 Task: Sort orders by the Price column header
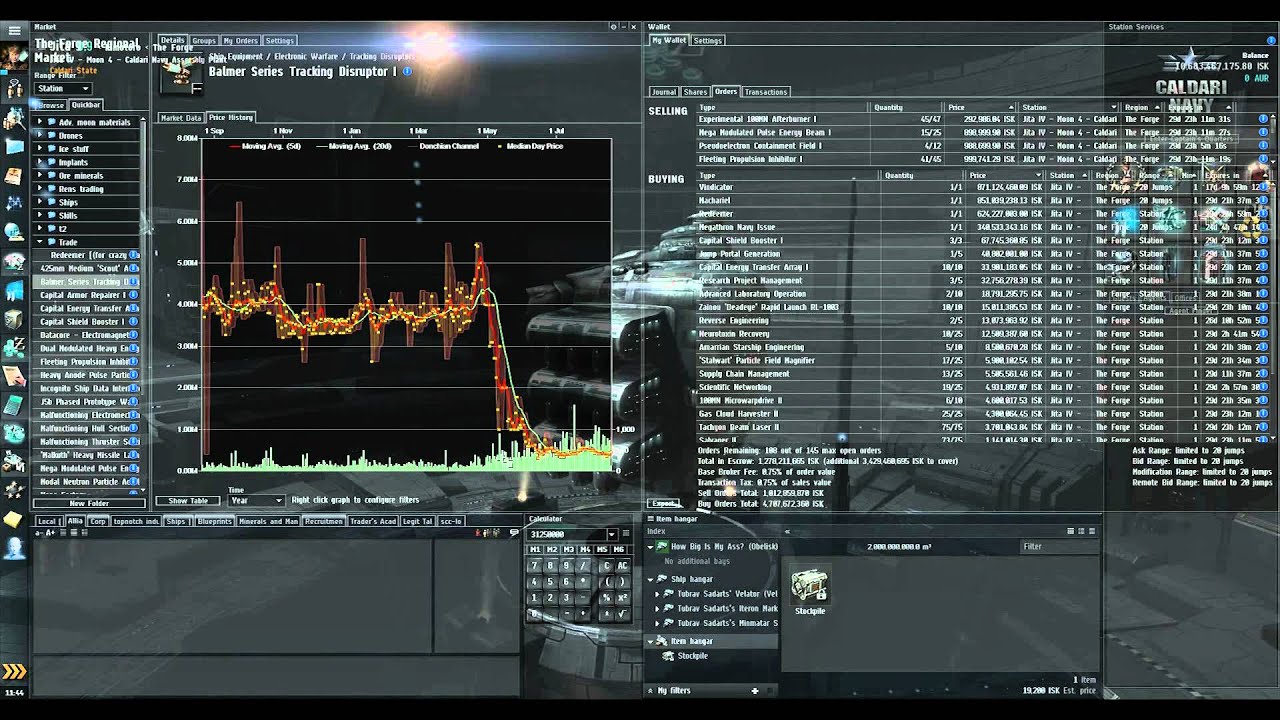point(979,107)
